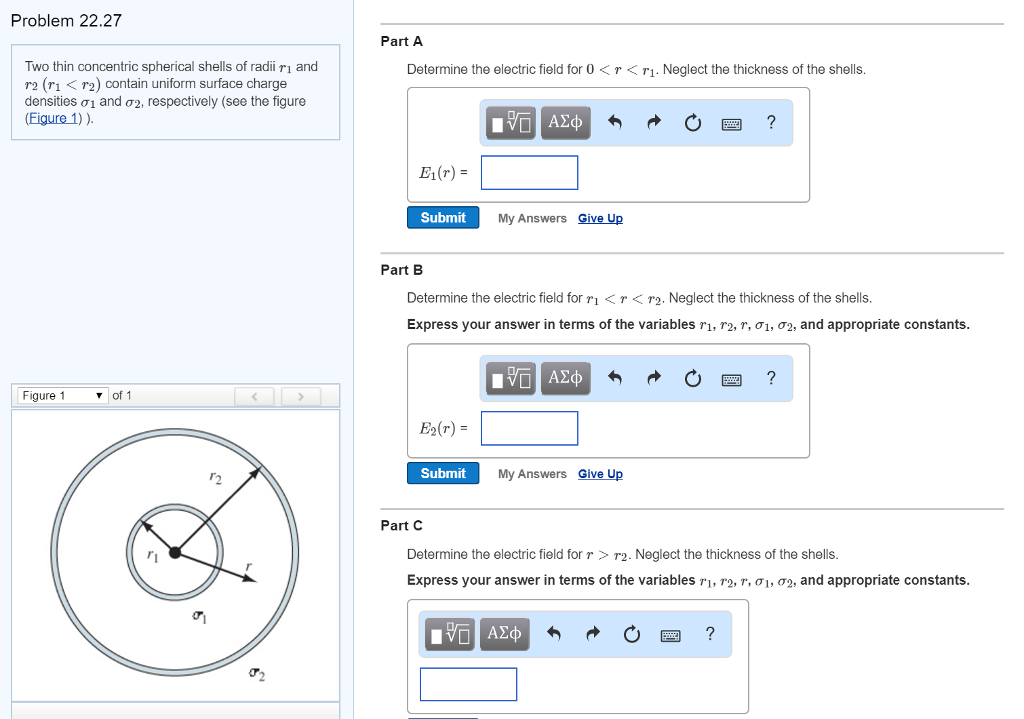1024x719 pixels.
Task: Click the redo arrow in Part A toolbar
Action: pyautogui.click(x=654, y=123)
